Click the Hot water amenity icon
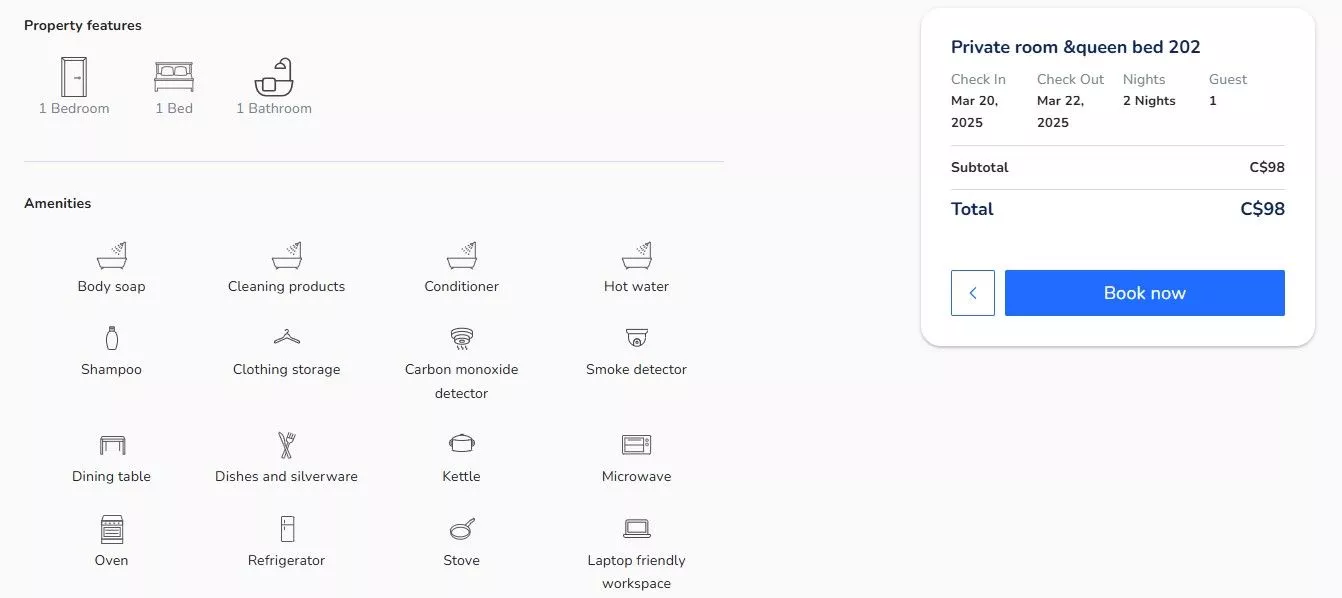Image resolution: width=1342 pixels, height=598 pixels. pos(637,256)
